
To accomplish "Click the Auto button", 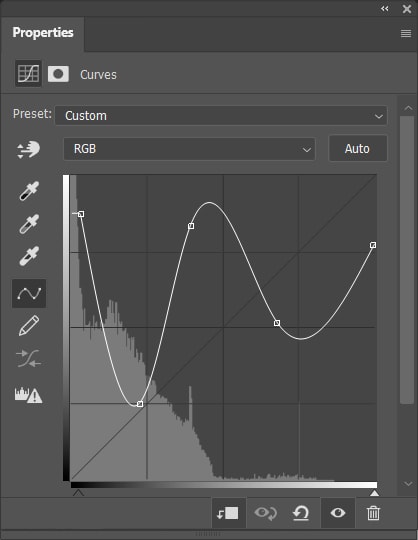I will tap(358, 149).
